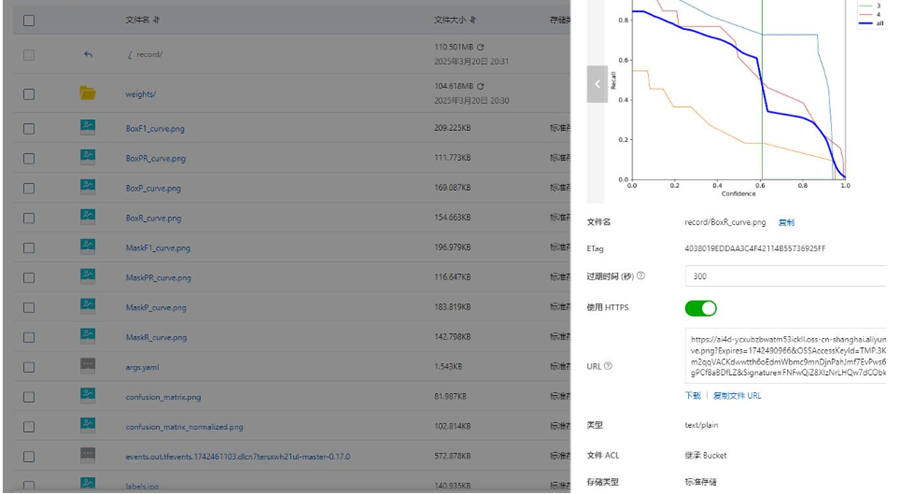Click the image icon for MaskPR_curve.png
Viewport: 900px width, 494px height.
(88, 277)
